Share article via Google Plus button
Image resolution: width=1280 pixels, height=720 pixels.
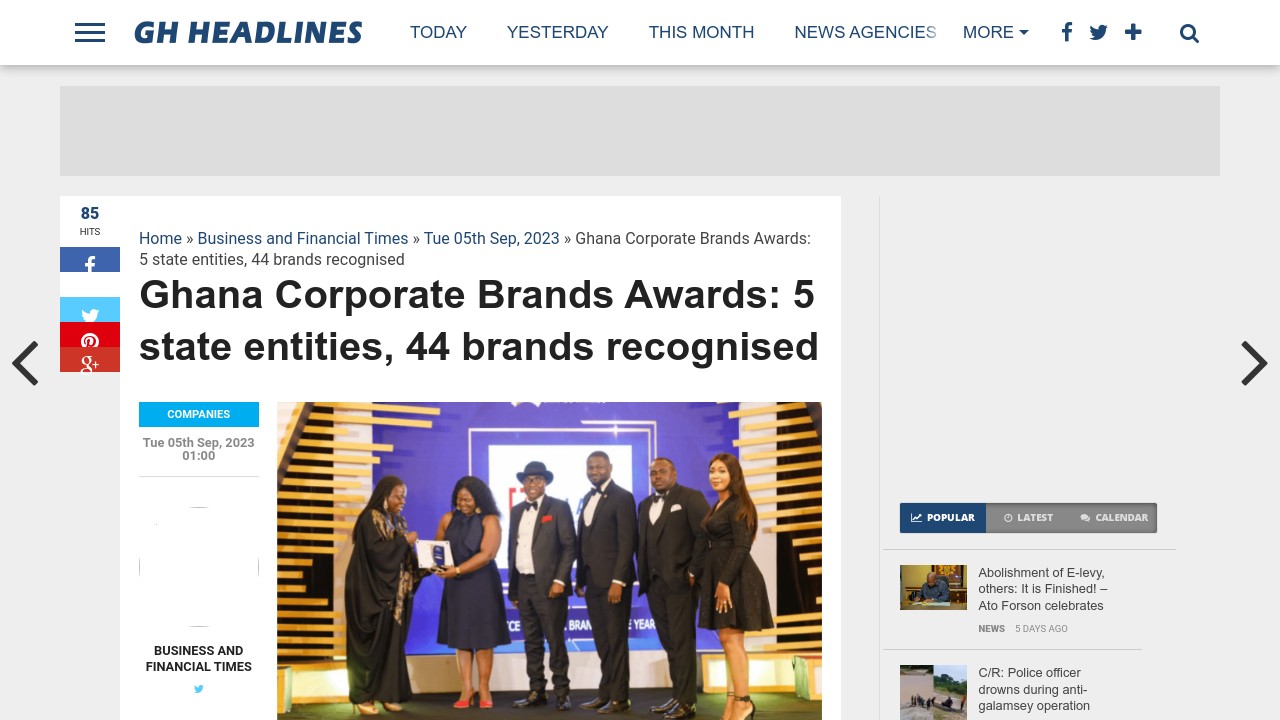pyautogui.click(x=90, y=360)
